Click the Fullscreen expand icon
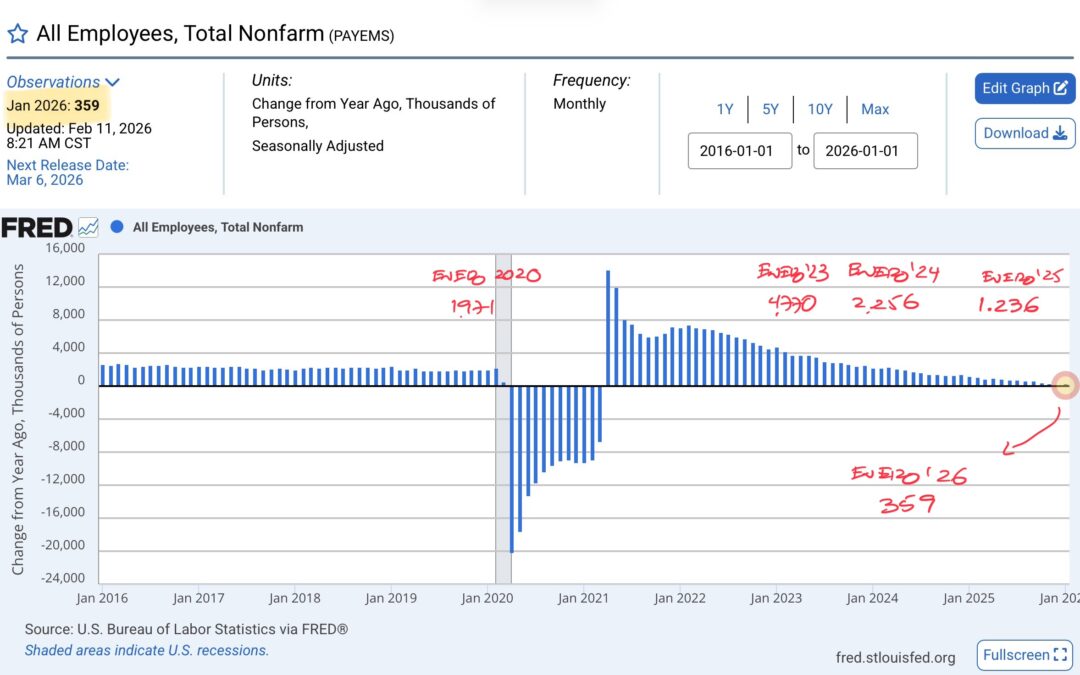The image size is (1080, 675). 1059,655
